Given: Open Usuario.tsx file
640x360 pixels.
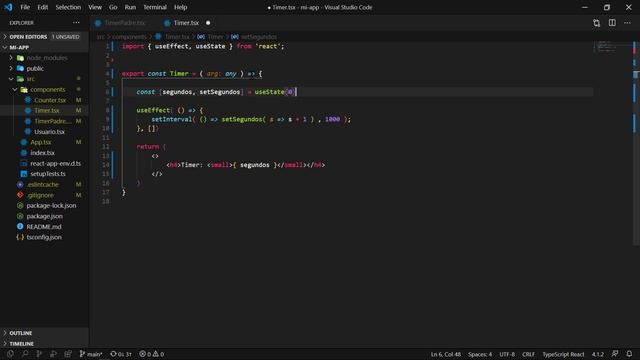Looking at the screenshot, I should [x=44, y=132].
